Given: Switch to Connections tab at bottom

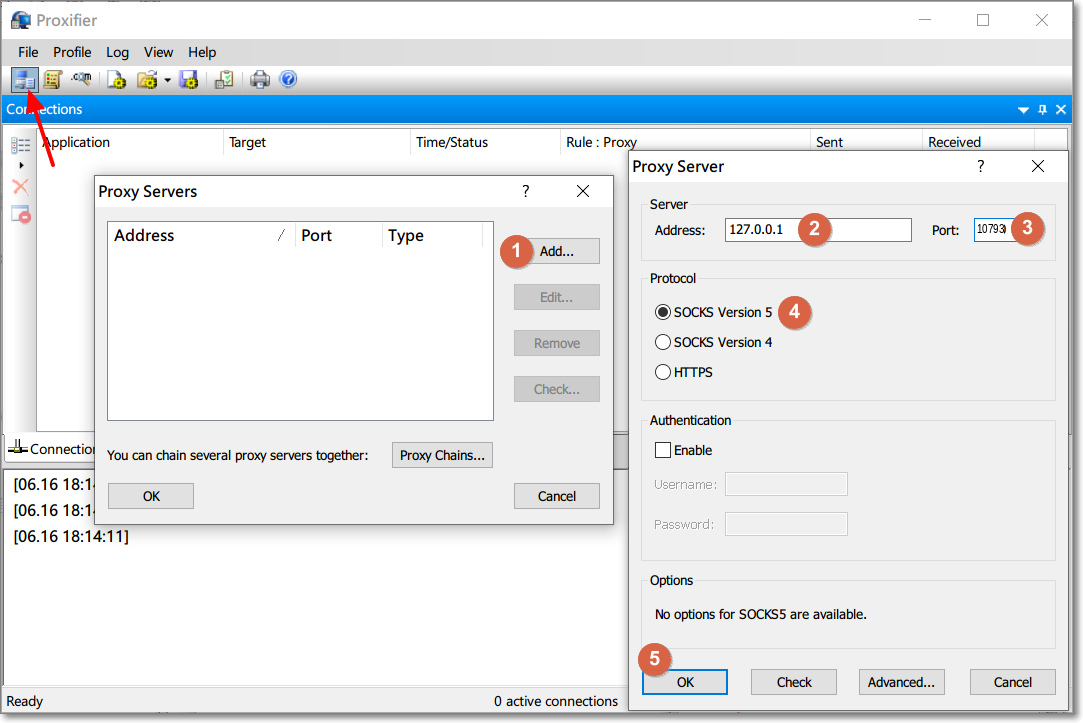Looking at the screenshot, I should click(51, 449).
